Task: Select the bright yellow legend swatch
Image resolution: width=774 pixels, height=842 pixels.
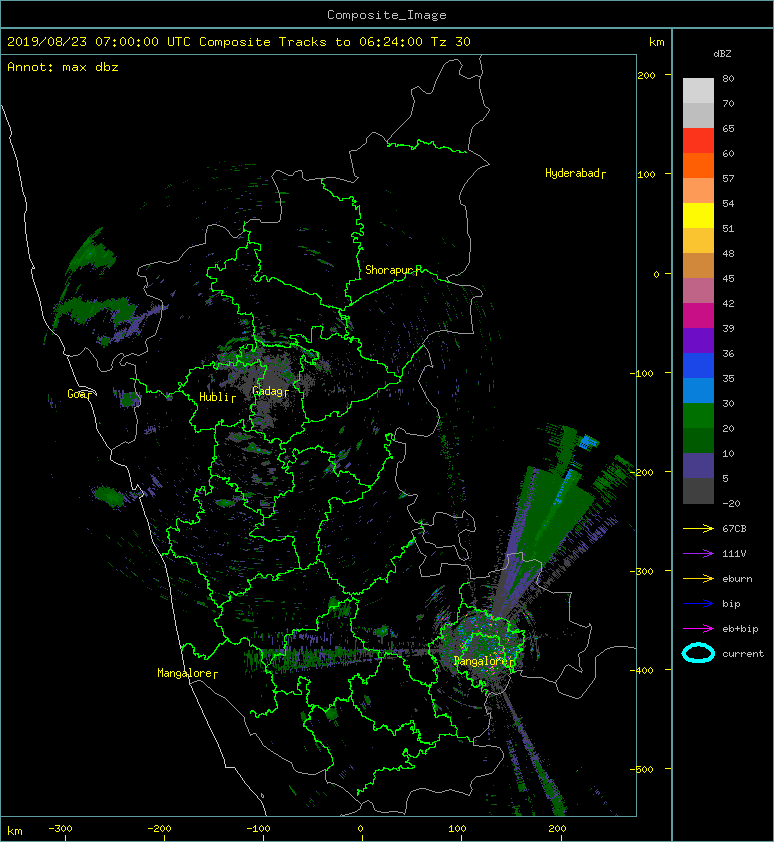Action: point(698,215)
